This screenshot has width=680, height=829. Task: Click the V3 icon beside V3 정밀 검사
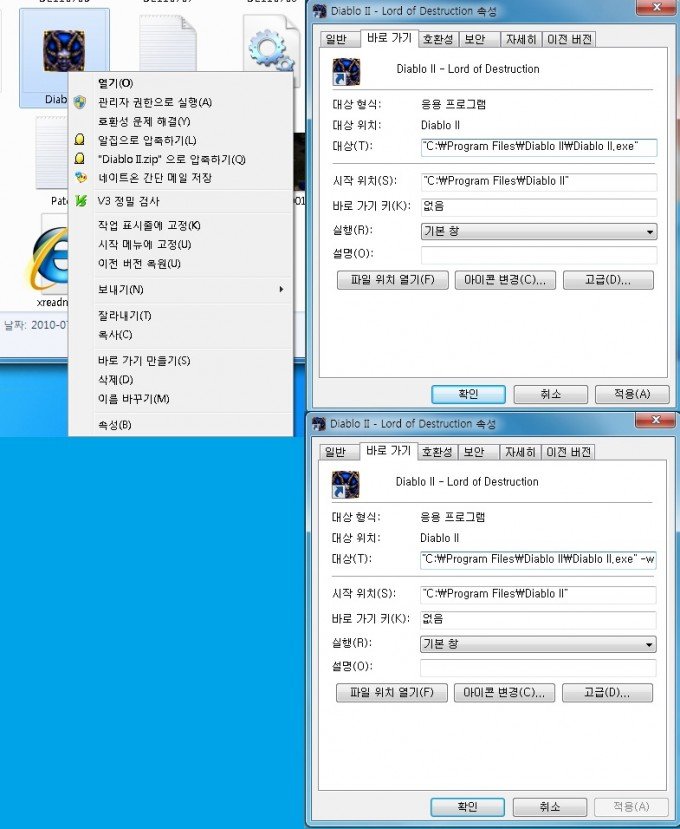pos(80,201)
